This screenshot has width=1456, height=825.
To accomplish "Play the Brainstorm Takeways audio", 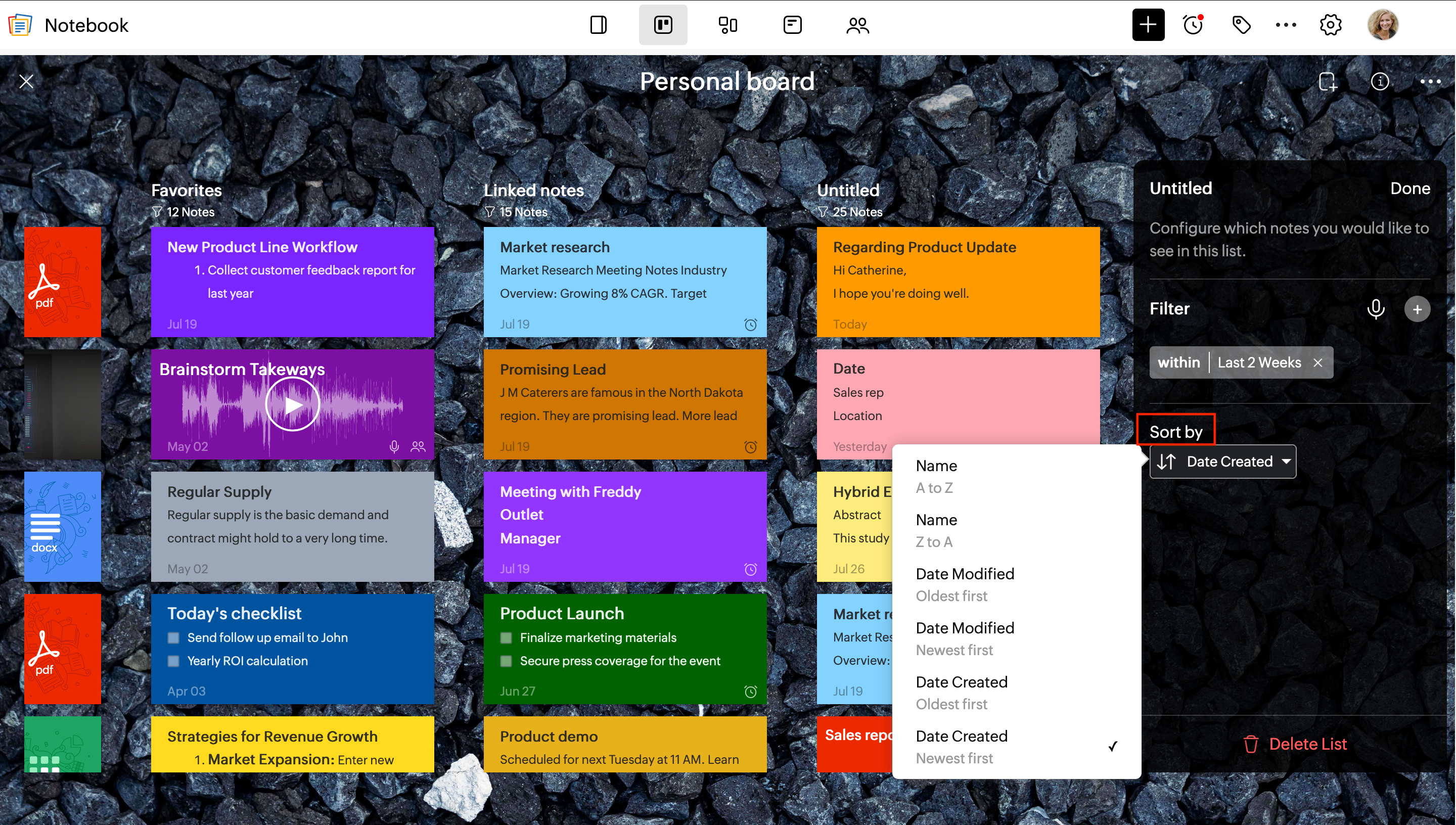I will pyautogui.click(x=292, y=404).
